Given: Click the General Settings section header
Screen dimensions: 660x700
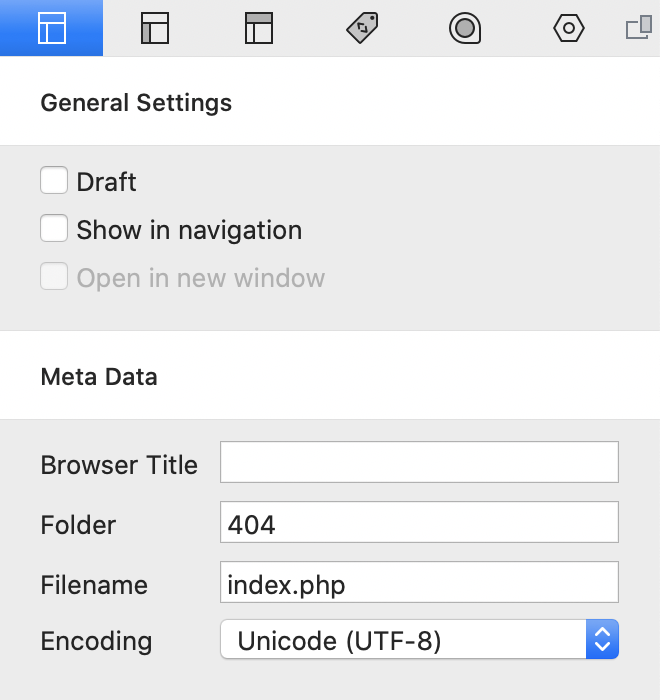Looking at the screenshot, I should [x=136, y=102].
